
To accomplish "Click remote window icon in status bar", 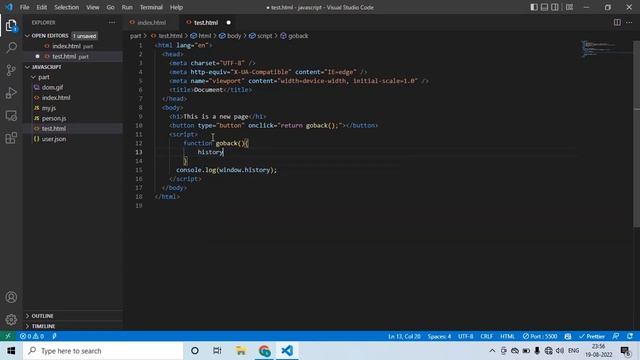I will pos(8,336).
